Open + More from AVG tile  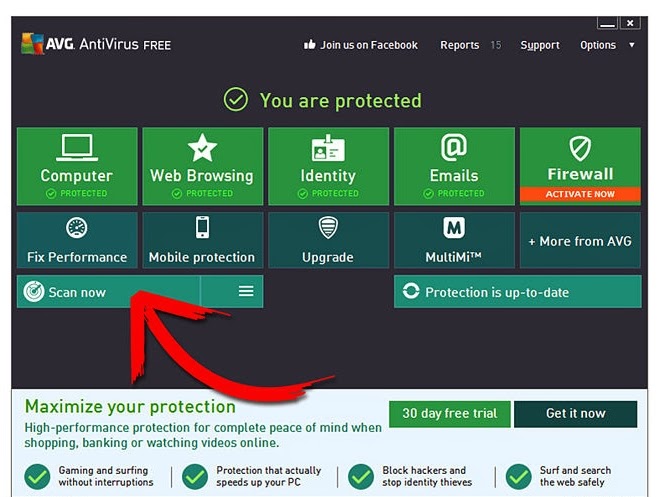pyautogui.click(x=580, y=240)
